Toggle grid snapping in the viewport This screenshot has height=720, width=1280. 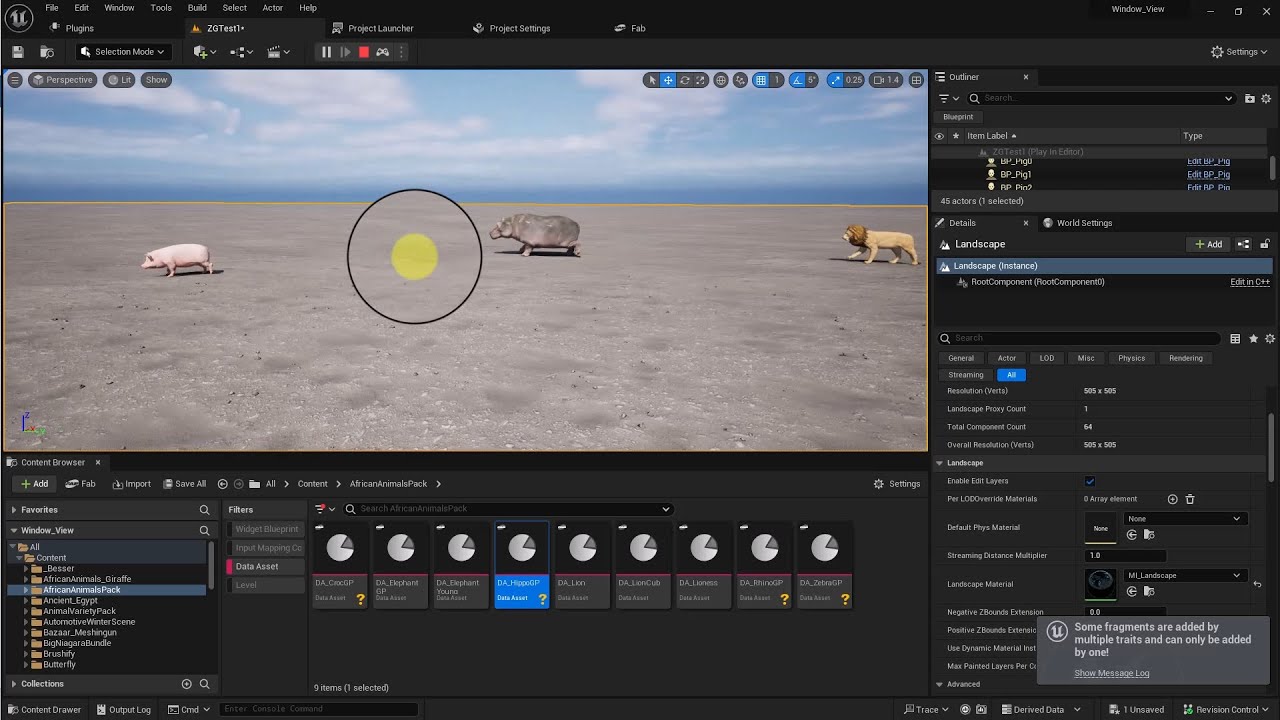pos(761,80)
